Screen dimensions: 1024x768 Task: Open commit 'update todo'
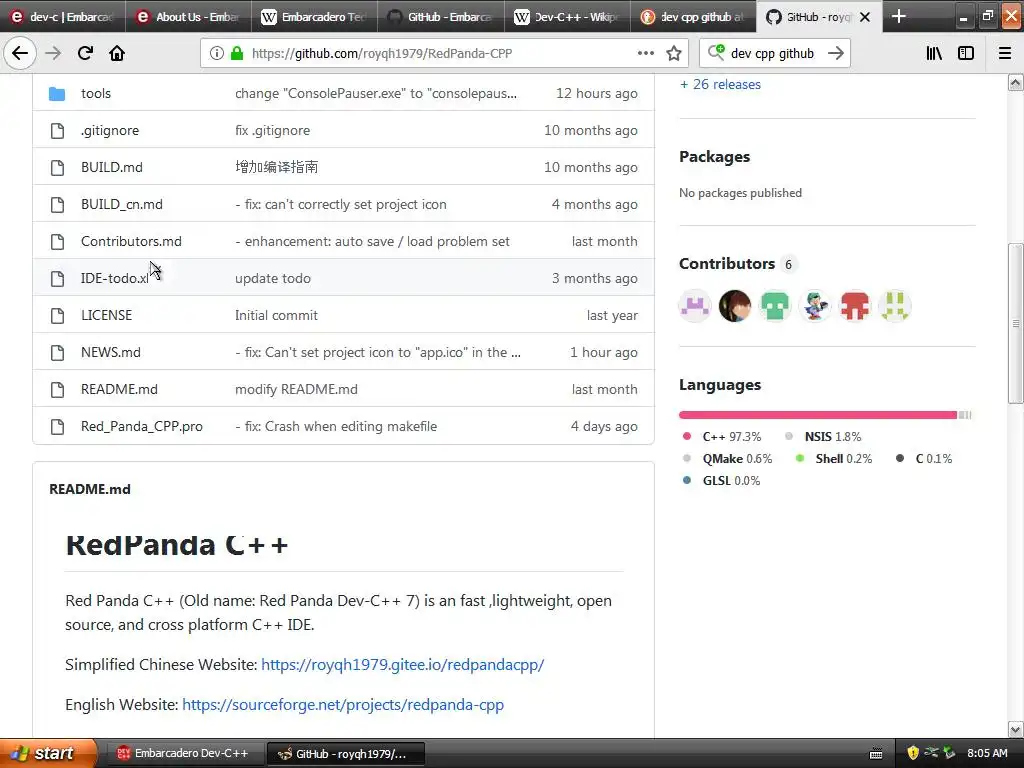click(x=273, y=278)
